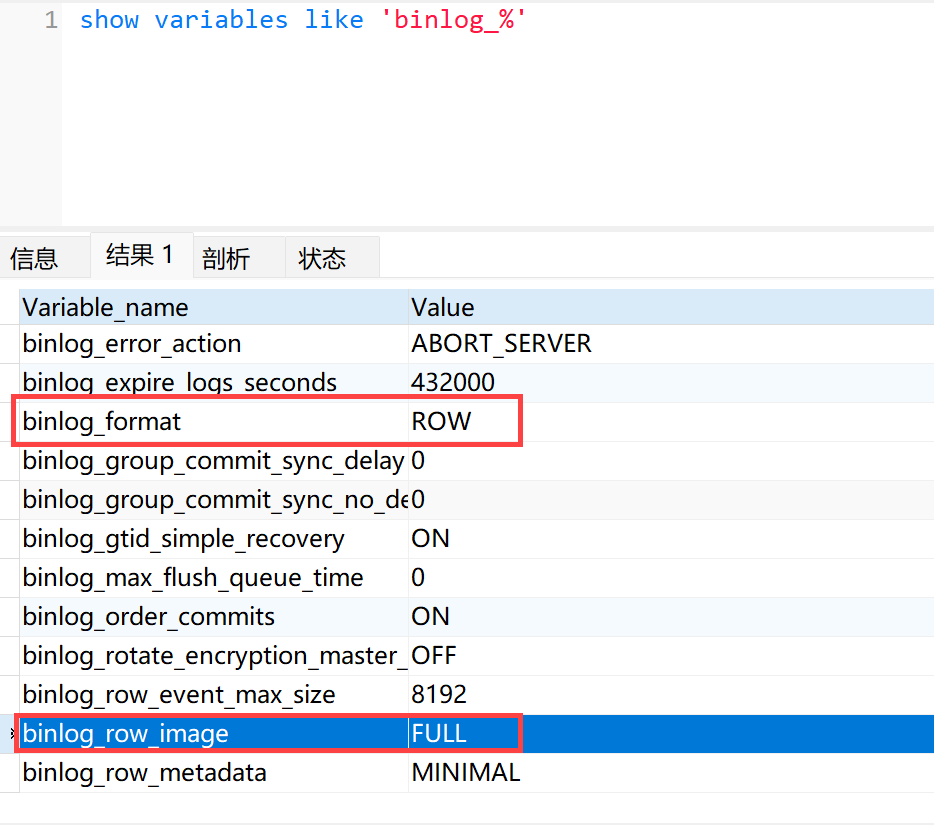Select the binlog_rotate_encryption_master cell

(214, 656)
